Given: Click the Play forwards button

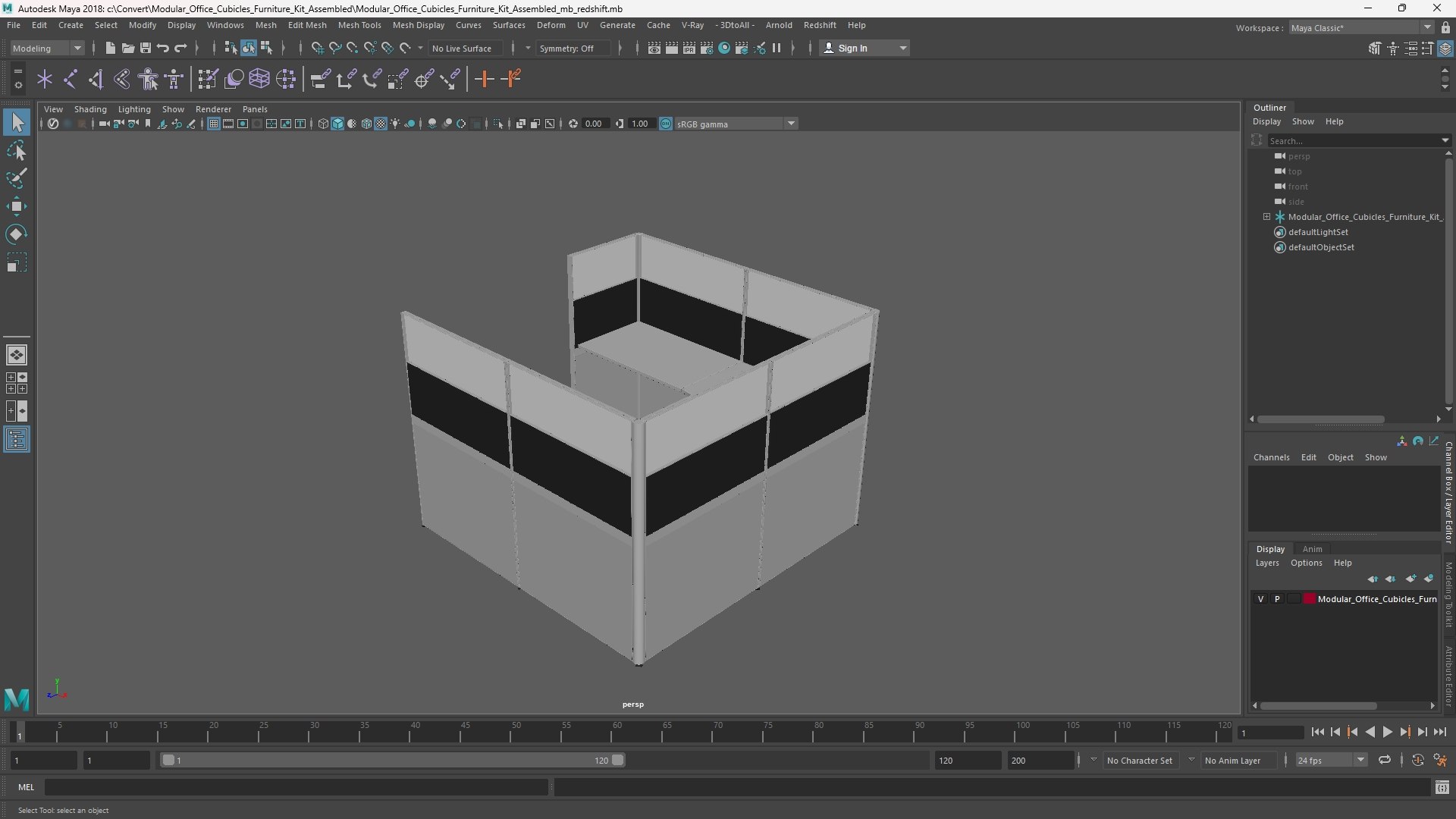Looking at the screenshot, I should click(x=1387, y=732).
